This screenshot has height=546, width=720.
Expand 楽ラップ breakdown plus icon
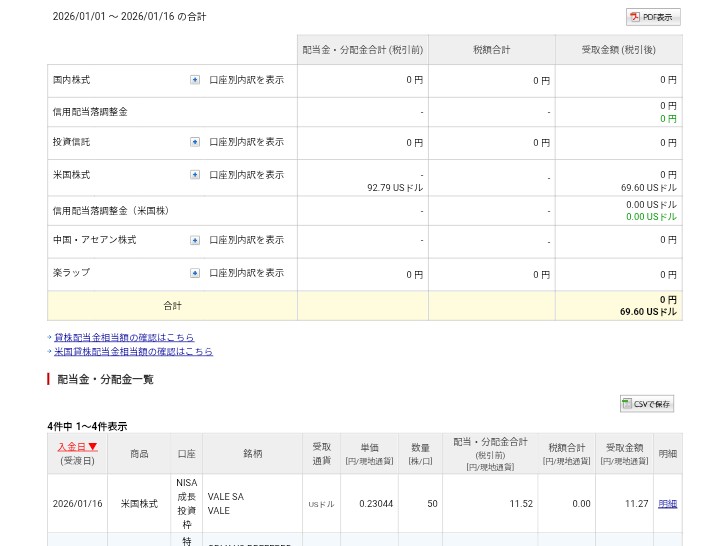pyautogui.click(x=195, y=273)
